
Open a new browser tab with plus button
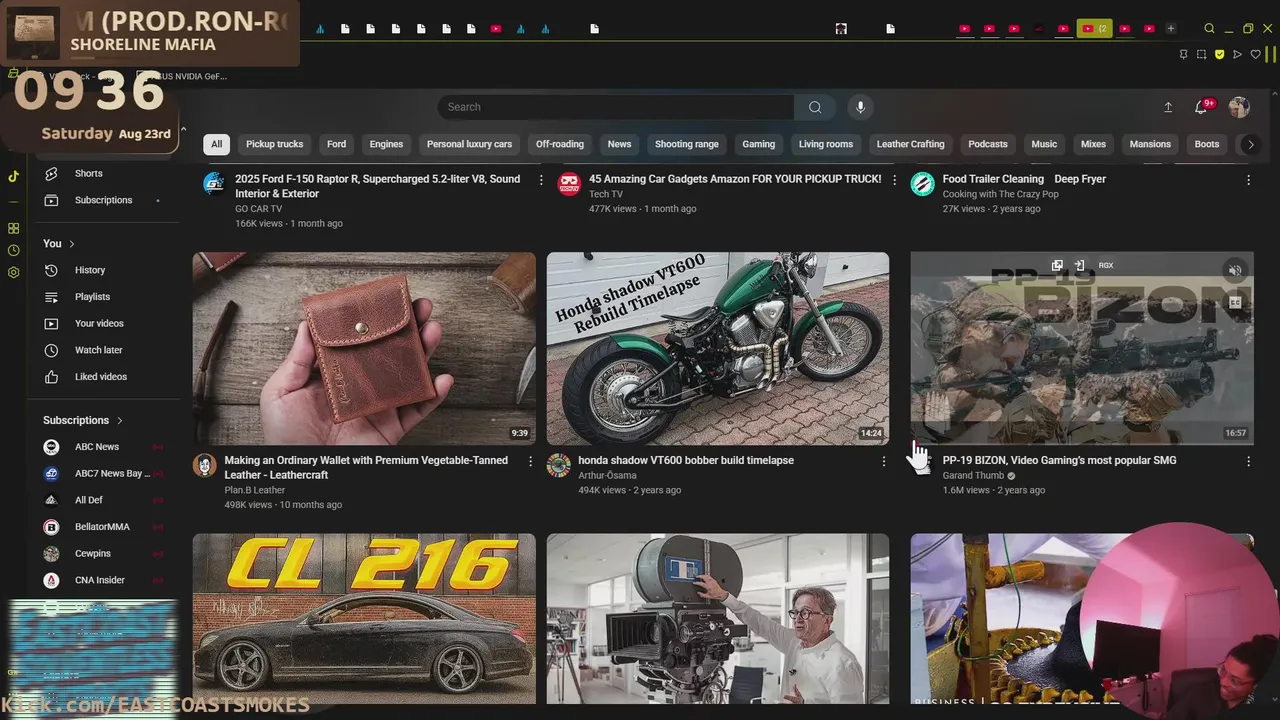tap(1171, 29)
